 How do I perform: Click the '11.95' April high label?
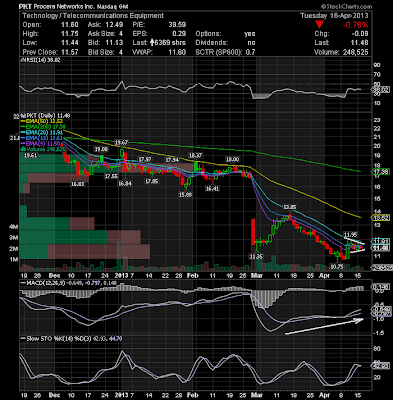tap(350, 234)
